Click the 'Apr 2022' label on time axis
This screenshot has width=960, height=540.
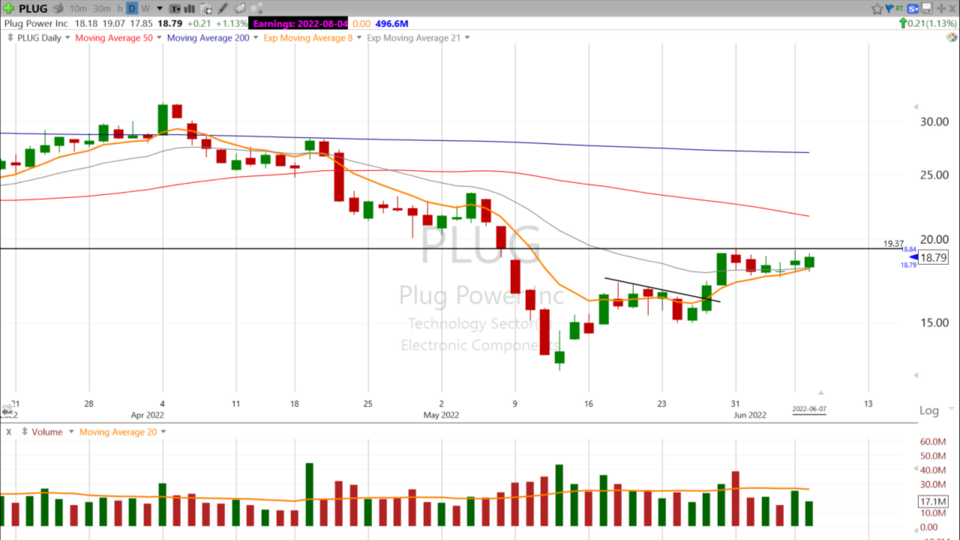[148, 414]
